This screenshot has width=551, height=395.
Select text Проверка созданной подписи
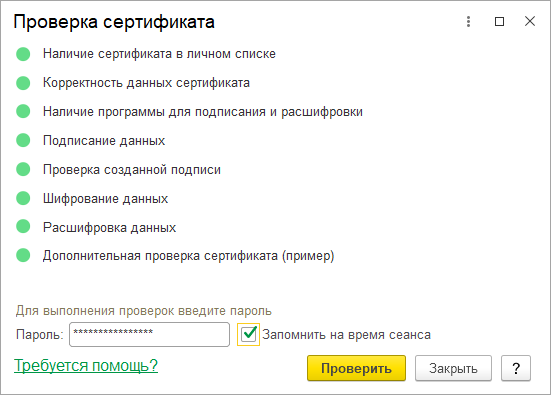132,169
